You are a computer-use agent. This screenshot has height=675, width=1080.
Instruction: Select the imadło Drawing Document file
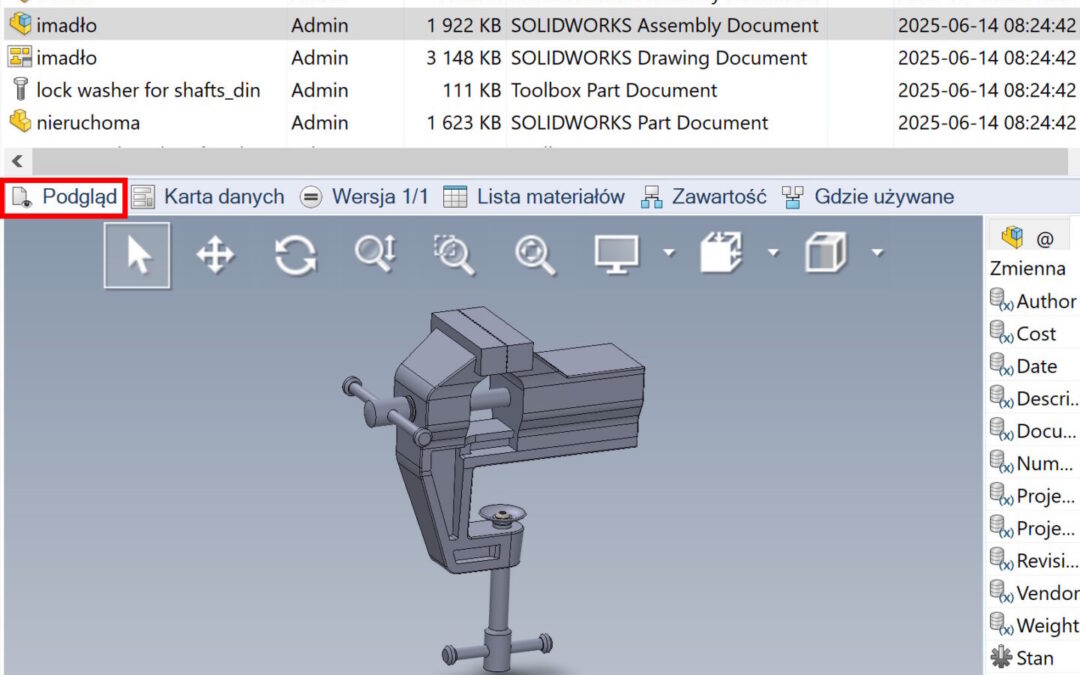tap(67, 58)
